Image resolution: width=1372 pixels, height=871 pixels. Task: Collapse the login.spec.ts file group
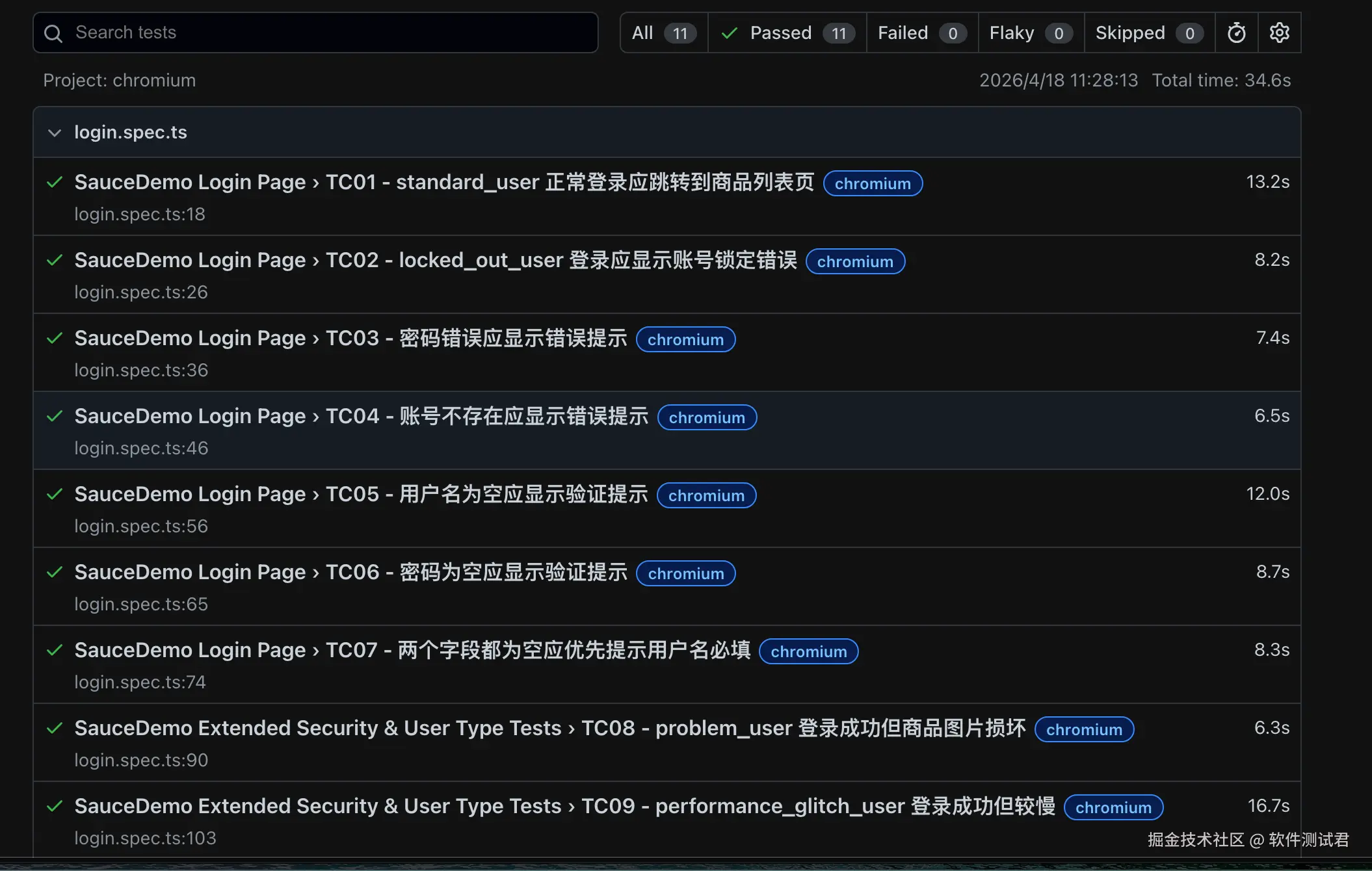tap(55, 133)
